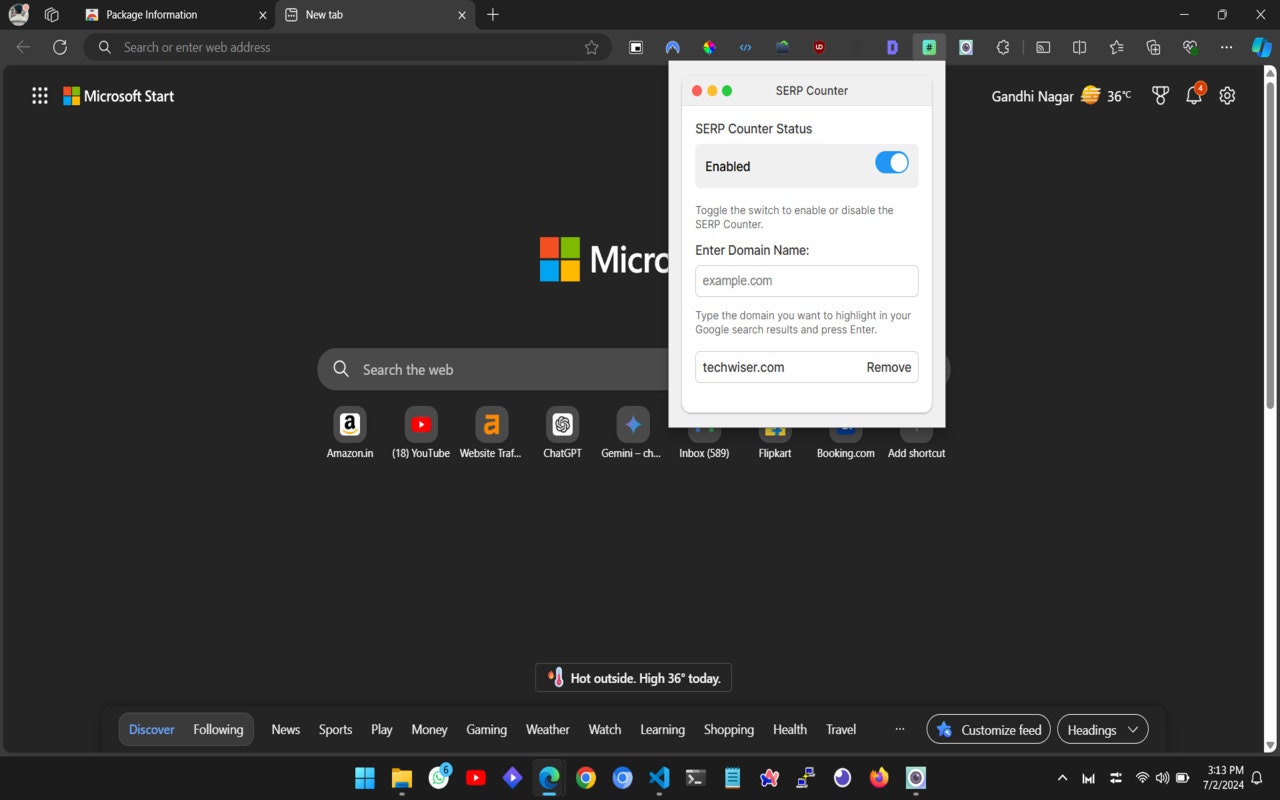This screenshot has height=800, width=1280.
Task: Open the Hot outside weather alert
Action: (634, 678)
